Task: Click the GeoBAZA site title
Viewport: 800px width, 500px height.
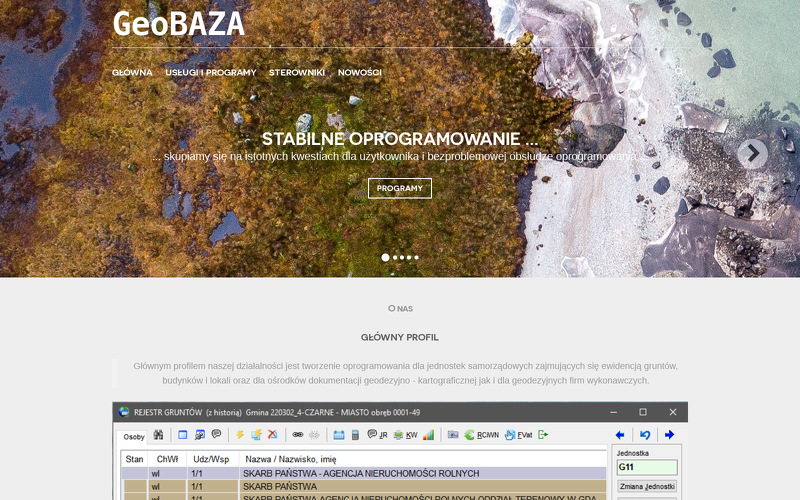Action: tap(179, 24)
